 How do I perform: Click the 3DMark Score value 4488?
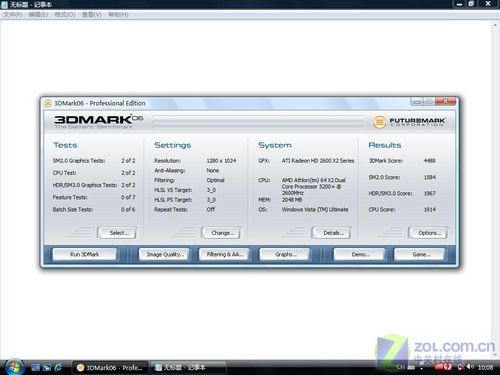[429, 161]
